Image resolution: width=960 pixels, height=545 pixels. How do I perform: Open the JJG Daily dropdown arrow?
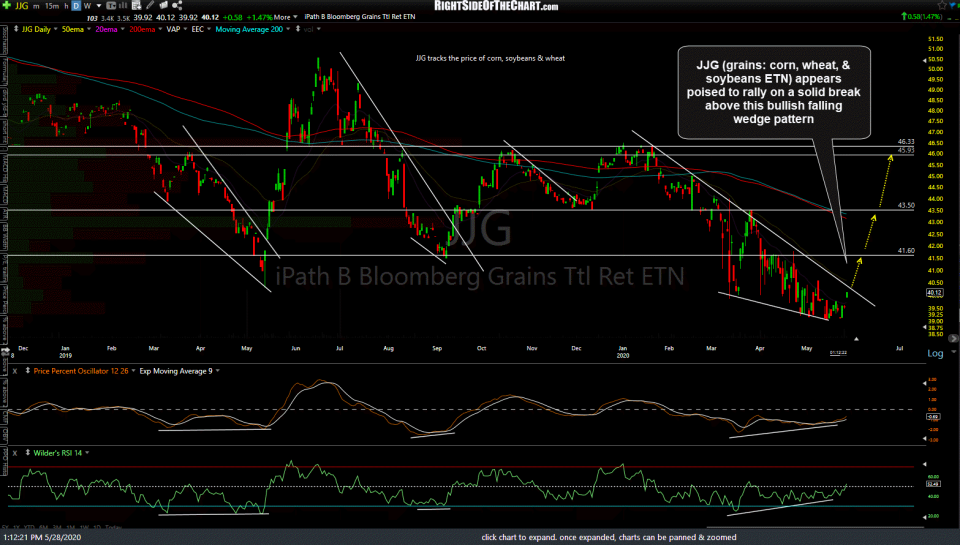click(x=56, y=29)
